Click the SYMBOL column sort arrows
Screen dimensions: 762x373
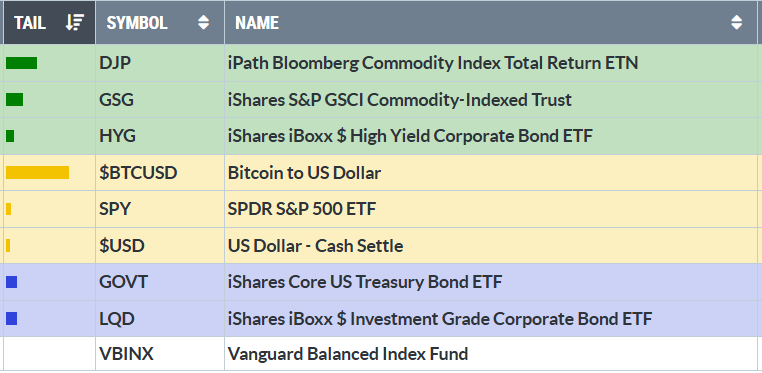204,22
